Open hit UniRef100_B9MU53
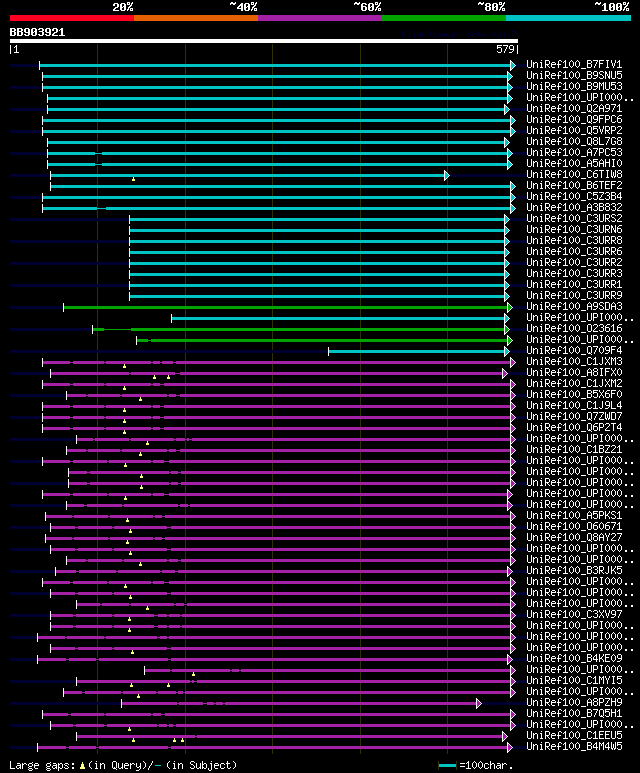The width and height of the screenshot is (640, 773). pos(574,86)
